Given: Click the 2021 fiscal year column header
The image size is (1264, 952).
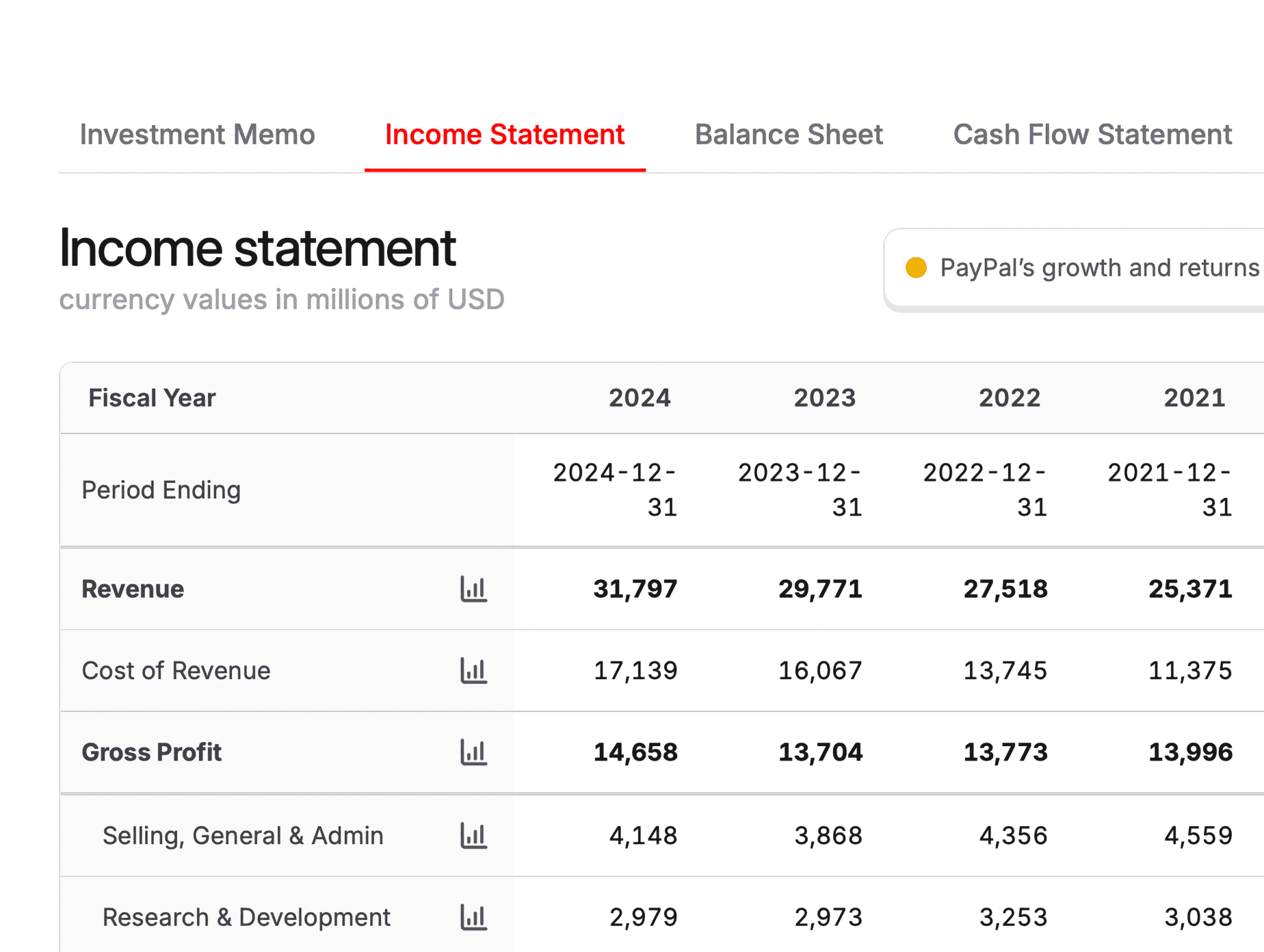Looking at the screenshot, I should [1194, 398].
